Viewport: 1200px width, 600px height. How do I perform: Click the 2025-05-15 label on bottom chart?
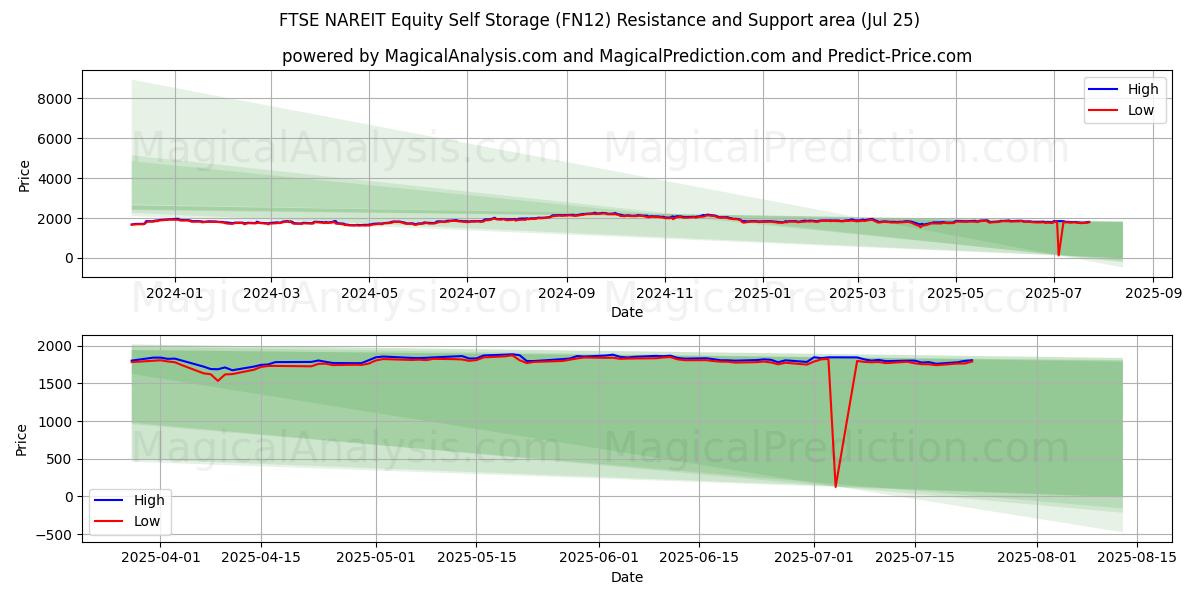(476, 559)
